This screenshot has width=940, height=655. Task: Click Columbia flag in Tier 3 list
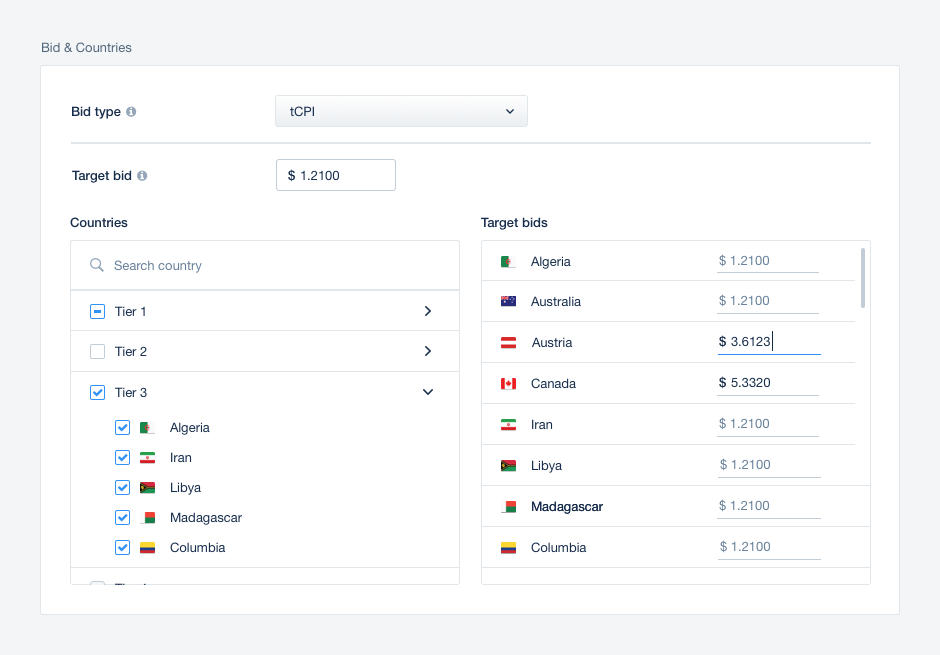point(147,548)
